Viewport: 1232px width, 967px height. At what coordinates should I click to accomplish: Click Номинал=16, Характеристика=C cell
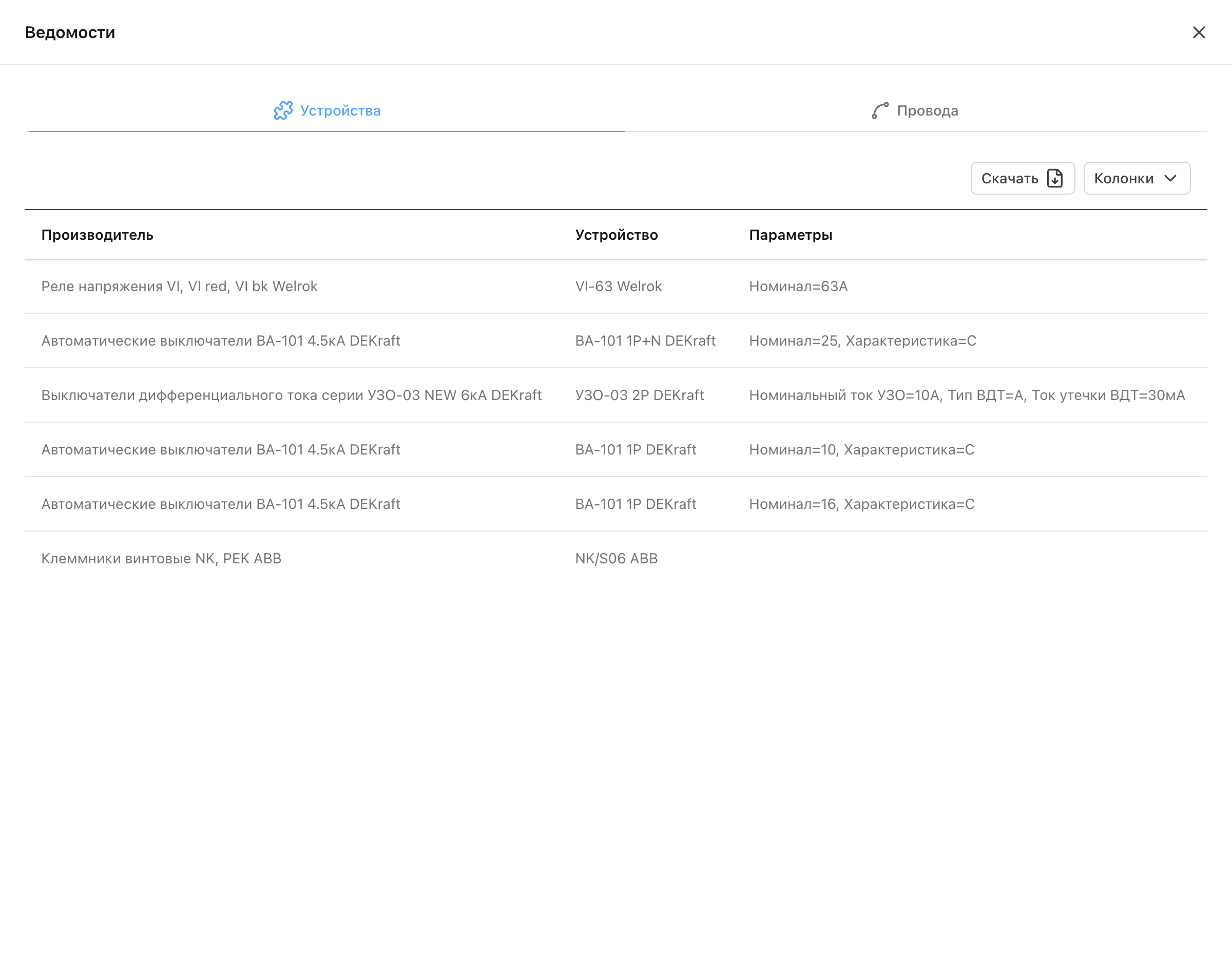[x=861, y=504]
